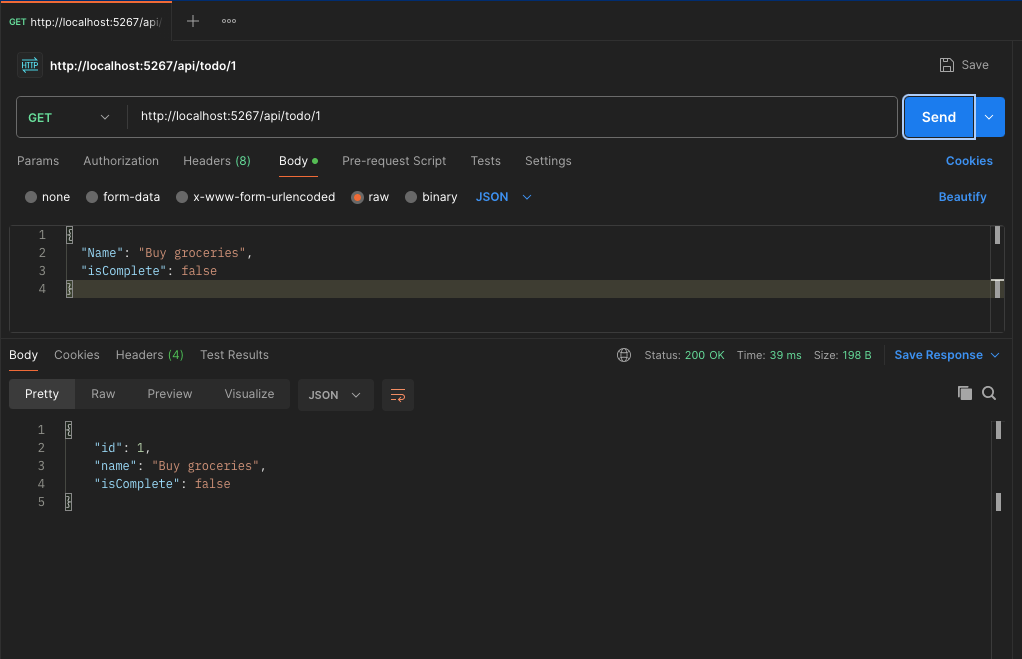Open the Cookies link
Image resolution: width=1022 pixels, height=659 pixels.
pos(969,161)
